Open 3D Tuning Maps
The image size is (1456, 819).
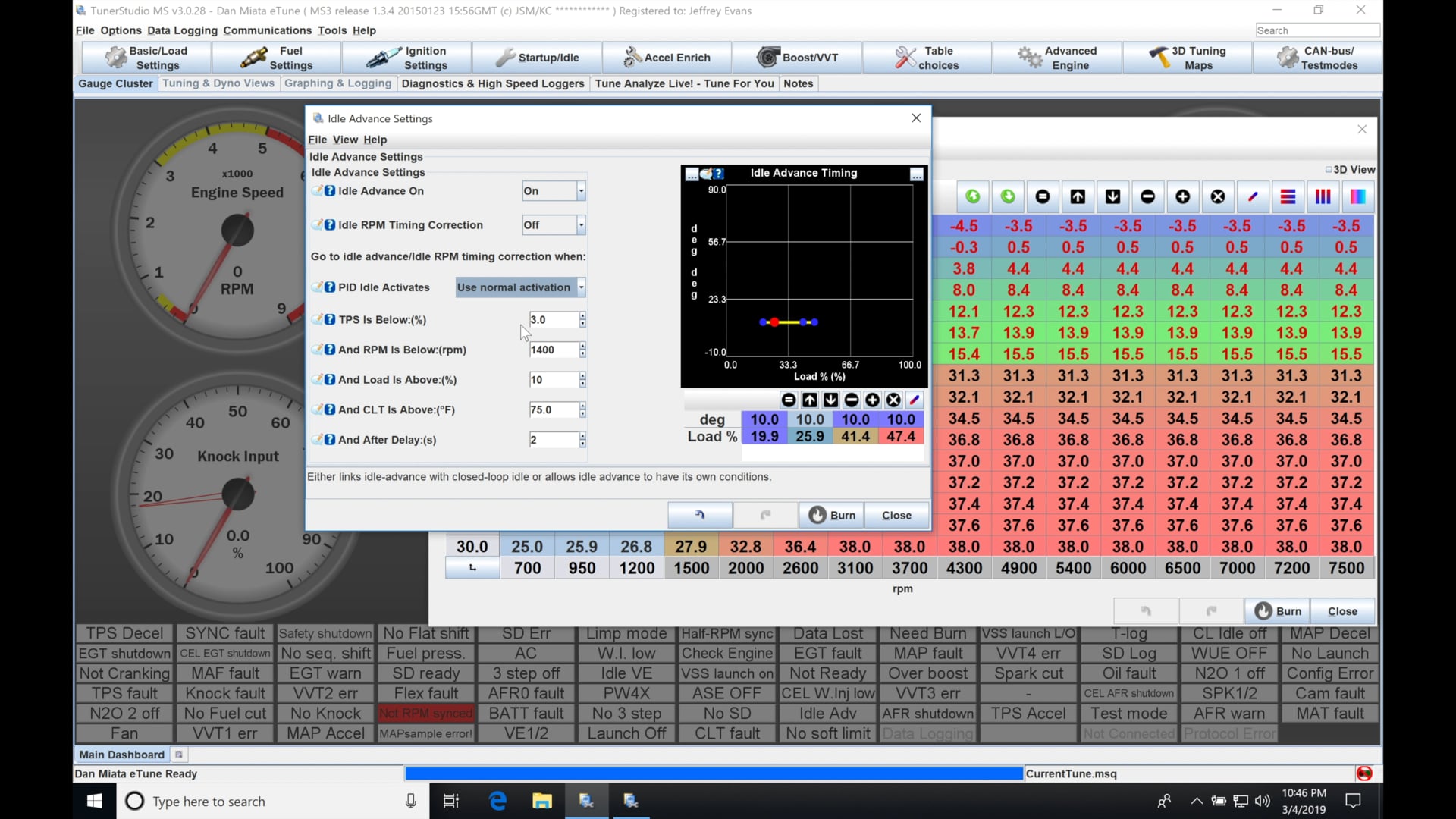pos(1188,57)
